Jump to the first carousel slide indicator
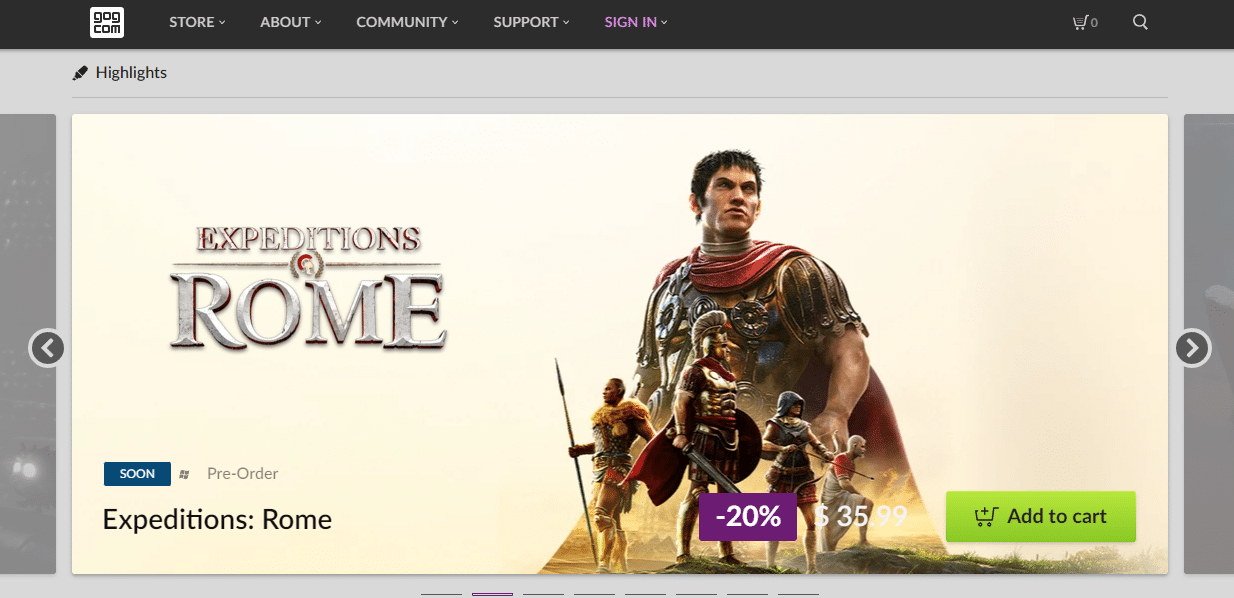This screenshot has height=598, width=1234. tap(441, 594)
